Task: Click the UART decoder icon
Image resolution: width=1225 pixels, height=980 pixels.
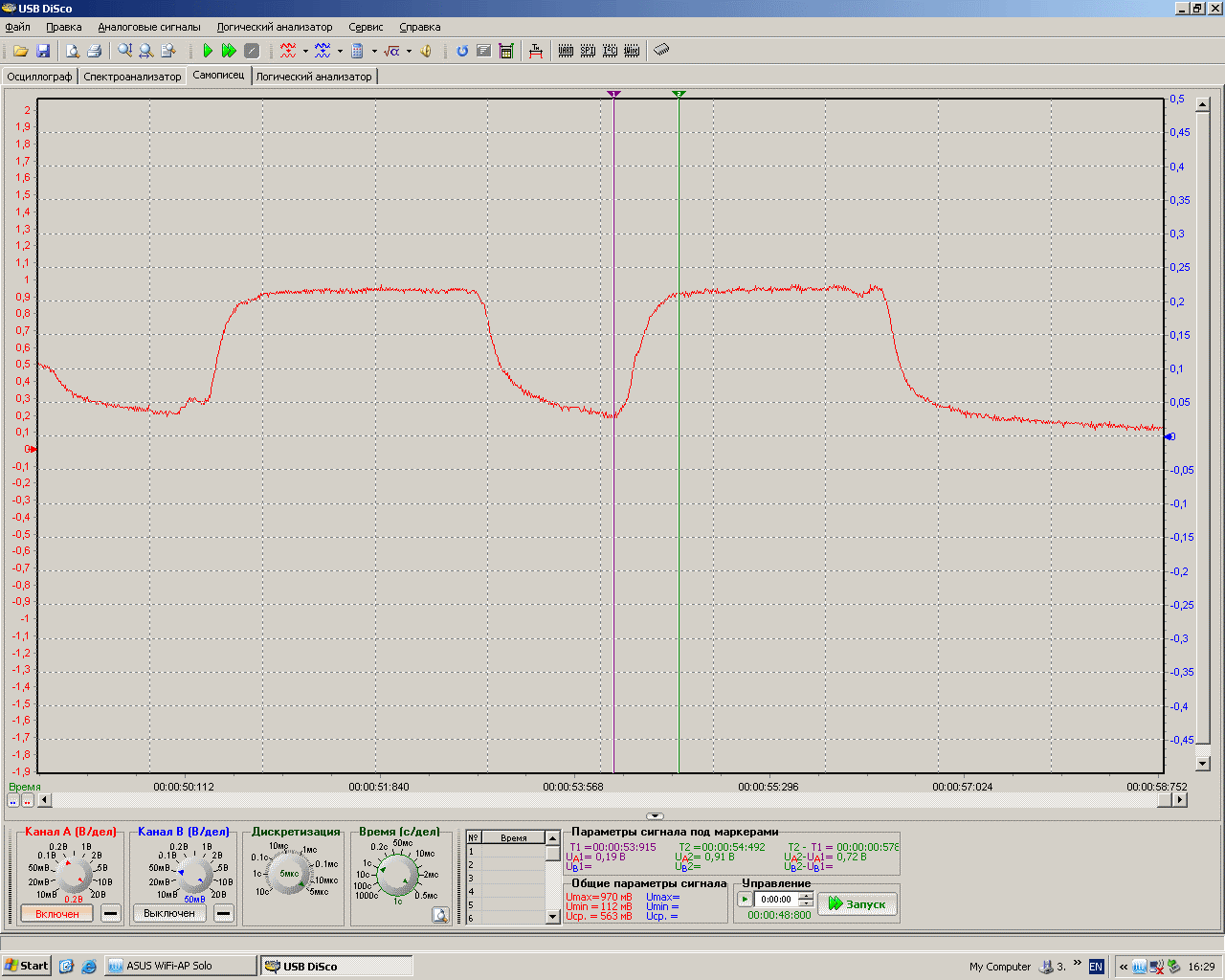Action: click(566, 51)
